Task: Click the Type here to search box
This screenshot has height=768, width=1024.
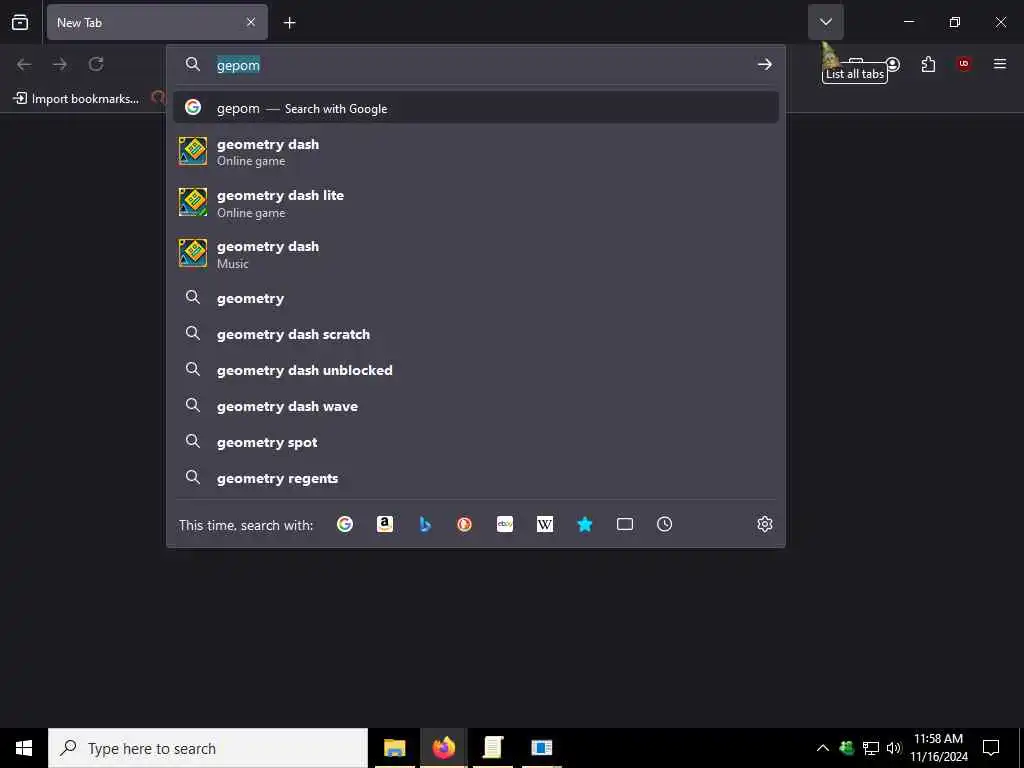Action: (208, 748)
